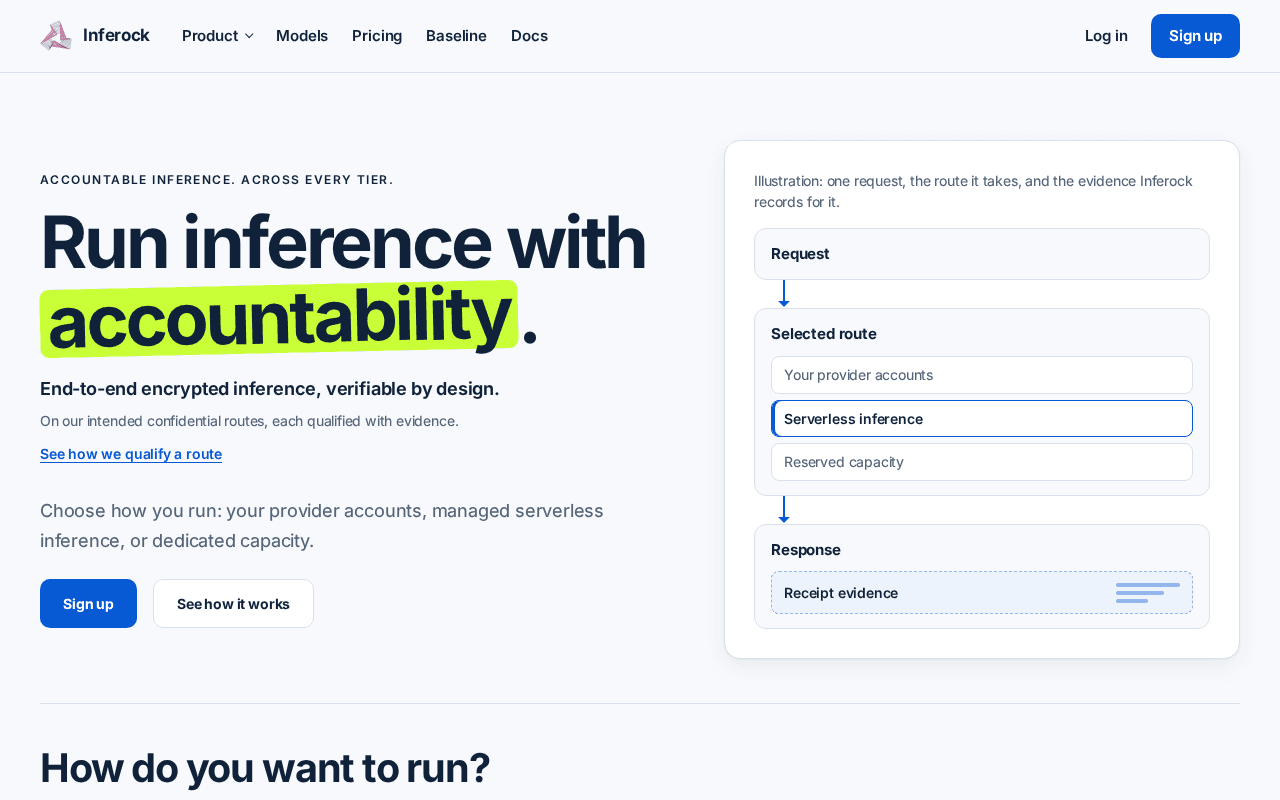The height and width of the screenshot is (800, 1280).
Task: Click the 'Response' heading text
Action: click(x=806, y=550)
